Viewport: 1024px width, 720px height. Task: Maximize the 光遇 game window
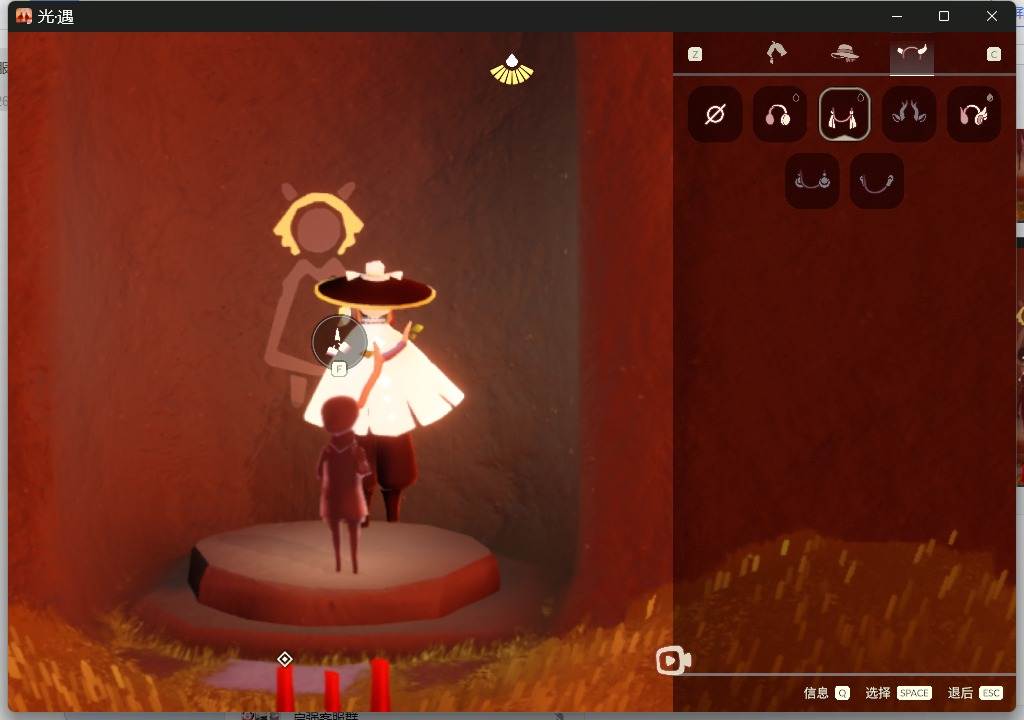[x=944, y=16]
